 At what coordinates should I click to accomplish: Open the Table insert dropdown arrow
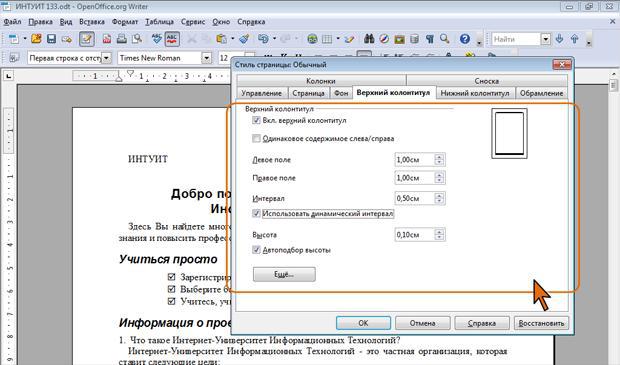338,39
